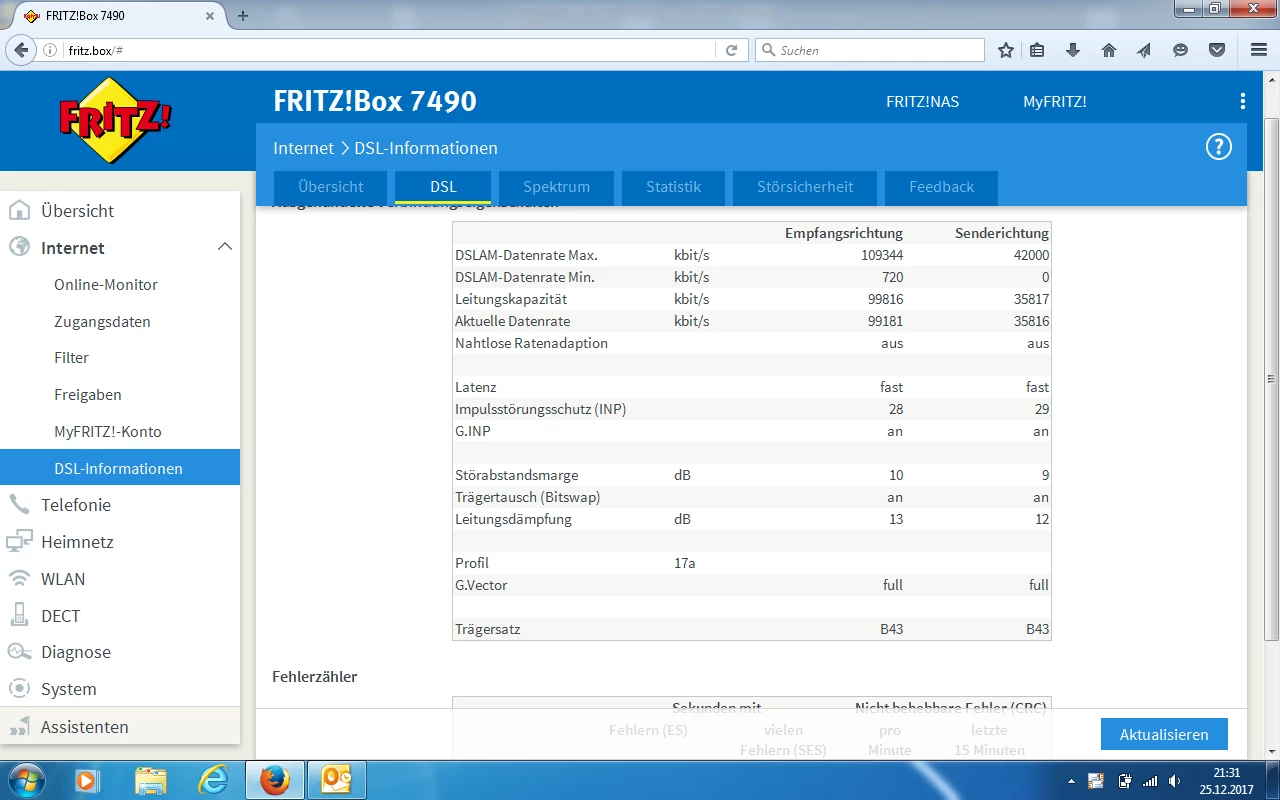
Task: Click the Aktualisieren button
Action: click(x=1164, y=734)
